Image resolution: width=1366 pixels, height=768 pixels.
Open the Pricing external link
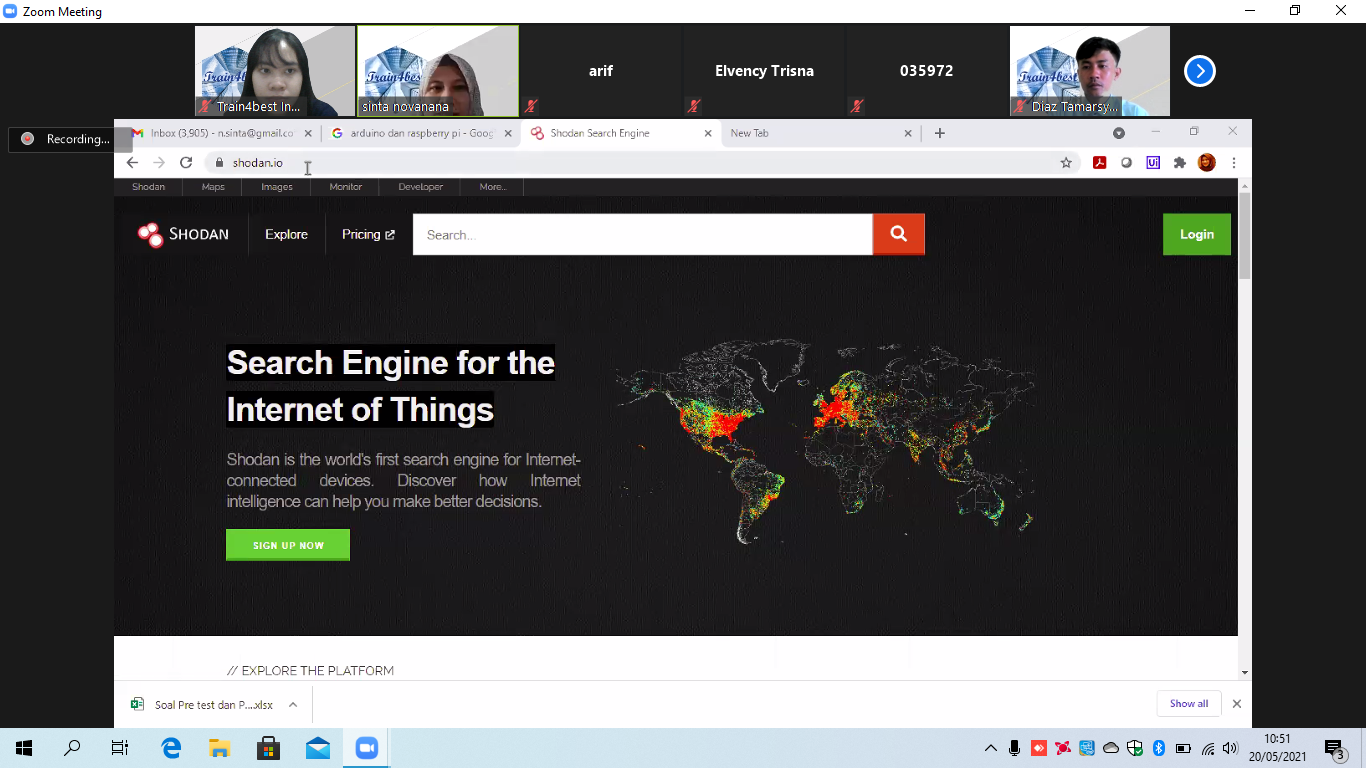pos(368,234)
